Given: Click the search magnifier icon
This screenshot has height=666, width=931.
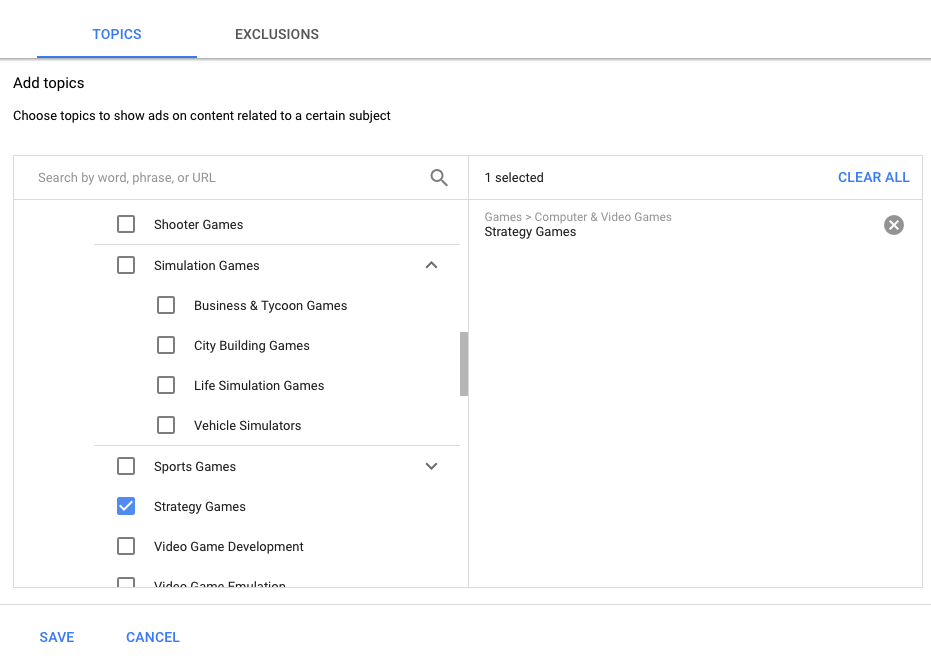Looking at the screenshot, I should [x=439, y=178].
